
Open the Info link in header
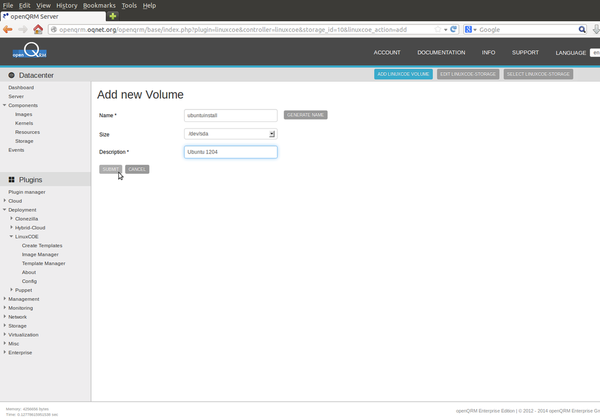488,52
